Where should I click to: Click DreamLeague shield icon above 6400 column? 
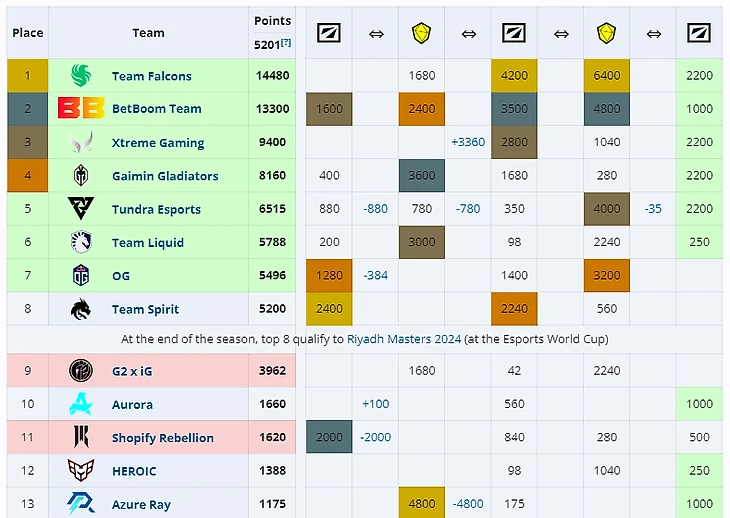click(607, 33)
